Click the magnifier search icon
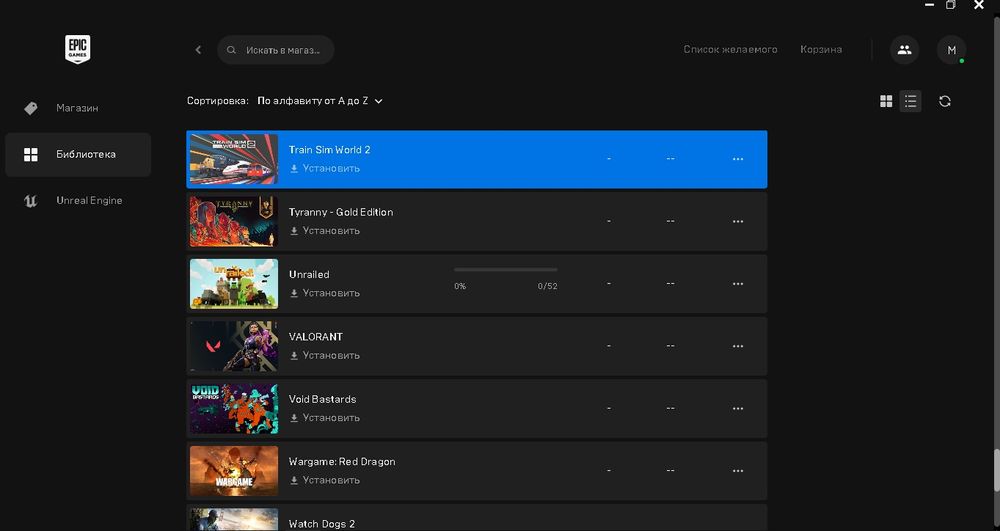This screenshot has height=531, width=1000. [x=232, y=50]
